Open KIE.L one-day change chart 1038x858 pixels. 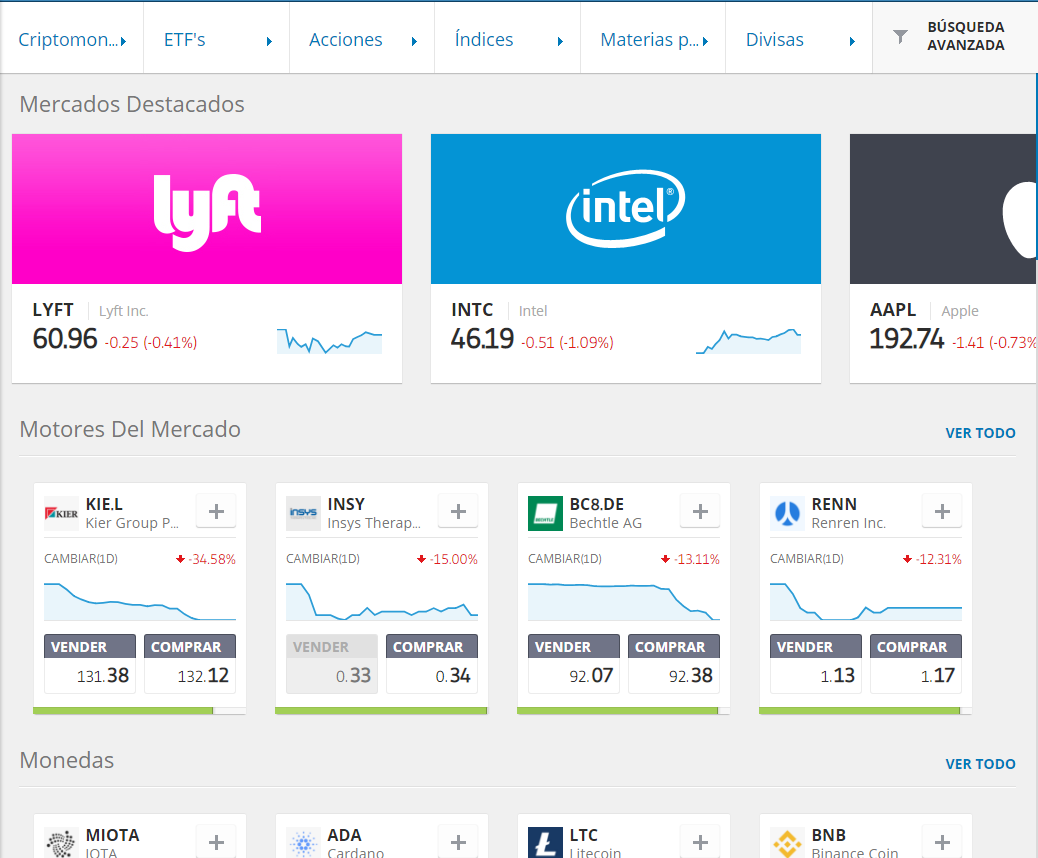click(140, 601)
